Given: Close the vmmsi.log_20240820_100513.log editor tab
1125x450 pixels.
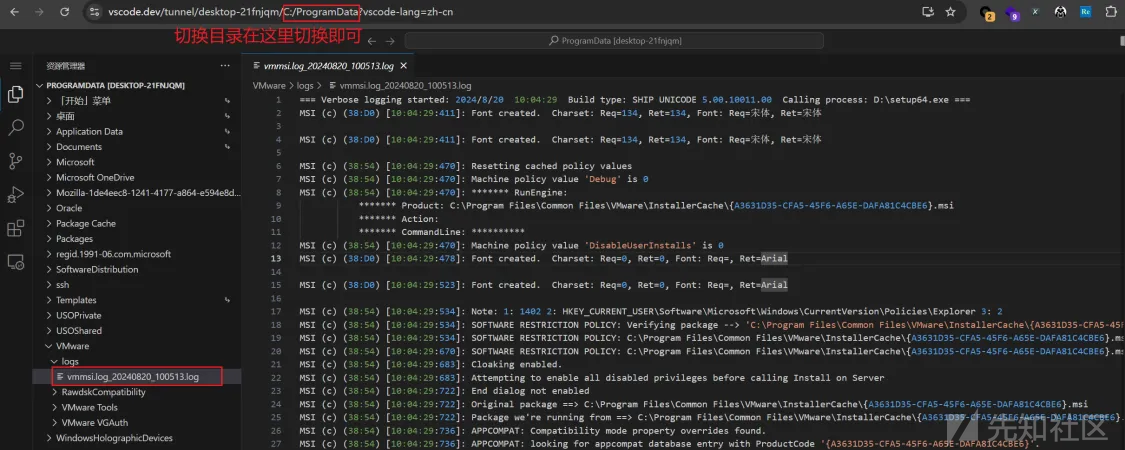Looking at the screenshot, I should click(403, 65).
